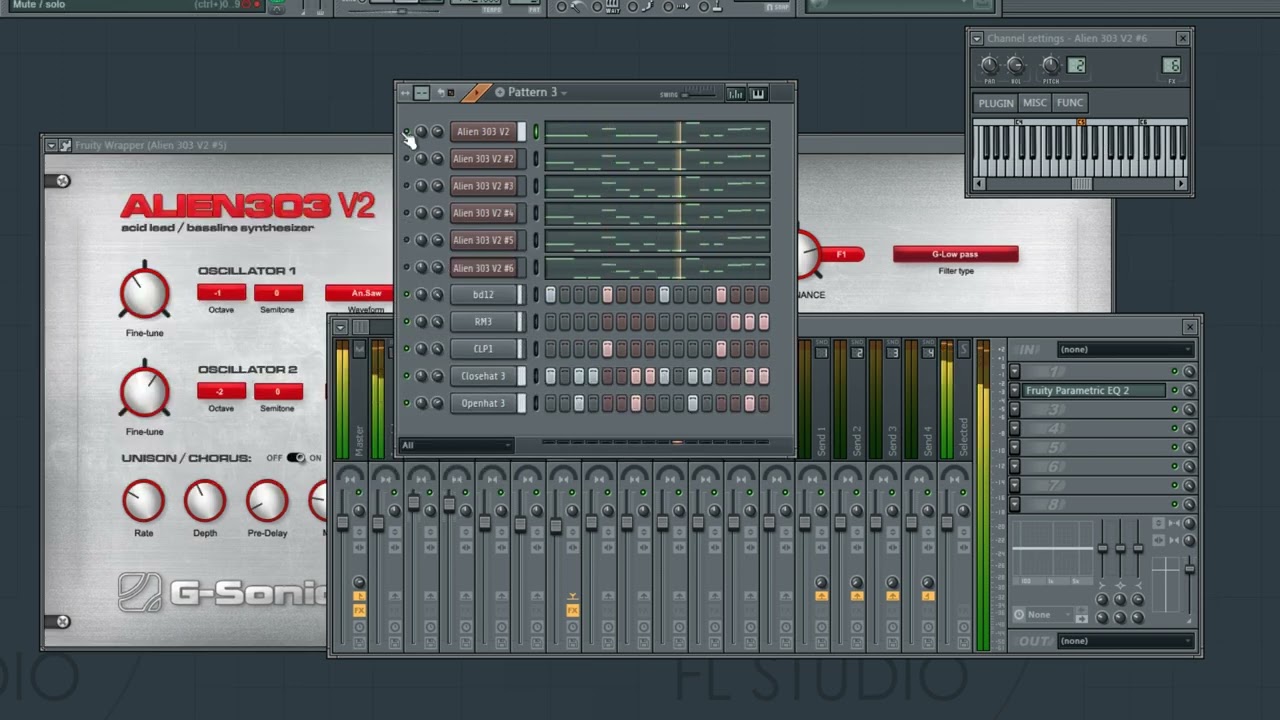Toggle the Unison/Chorus OFF/ON switch

(296, 458)
